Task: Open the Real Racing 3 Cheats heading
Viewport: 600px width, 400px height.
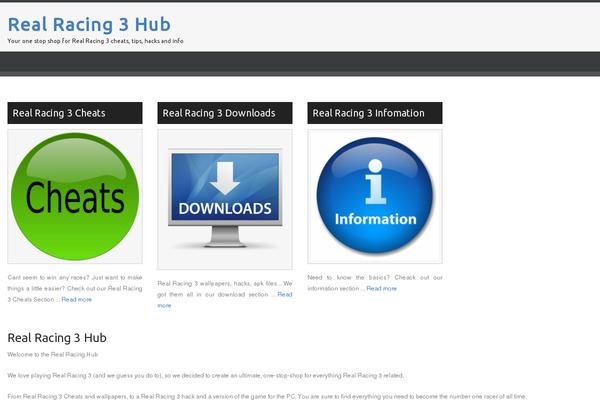Action: pos(59,113)
